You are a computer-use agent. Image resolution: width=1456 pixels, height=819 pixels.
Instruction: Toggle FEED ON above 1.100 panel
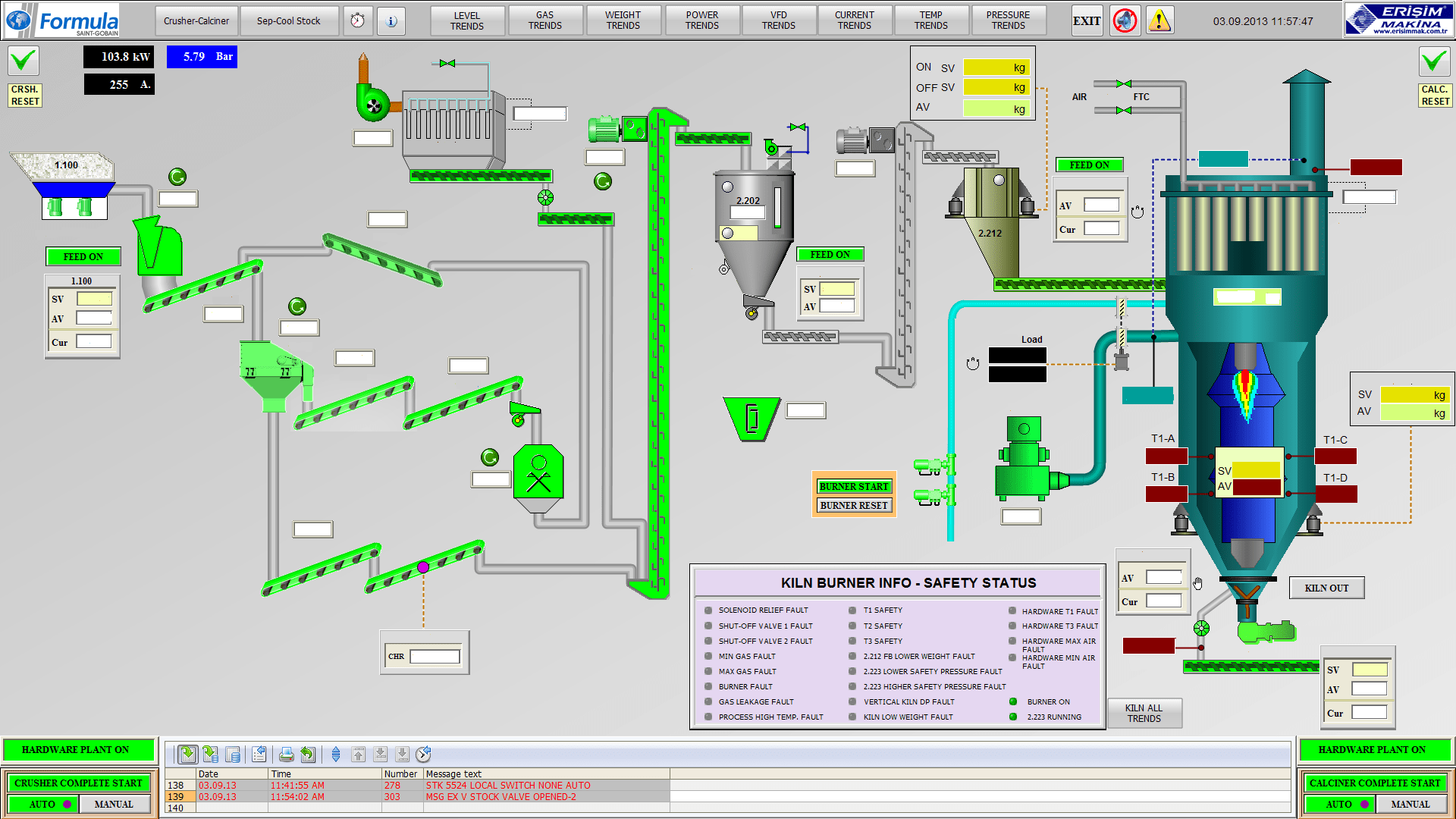[x=83, y=256]
